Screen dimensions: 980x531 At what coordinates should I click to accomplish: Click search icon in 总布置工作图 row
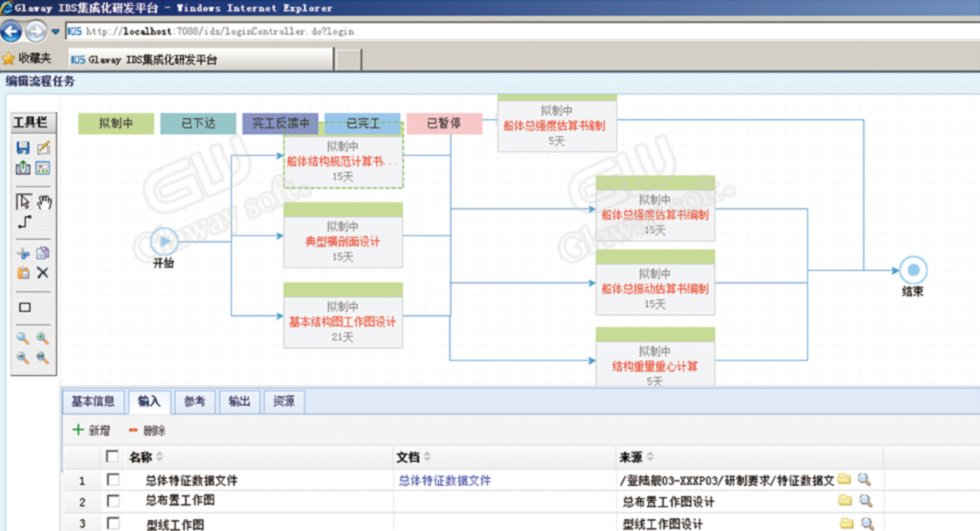866,500
